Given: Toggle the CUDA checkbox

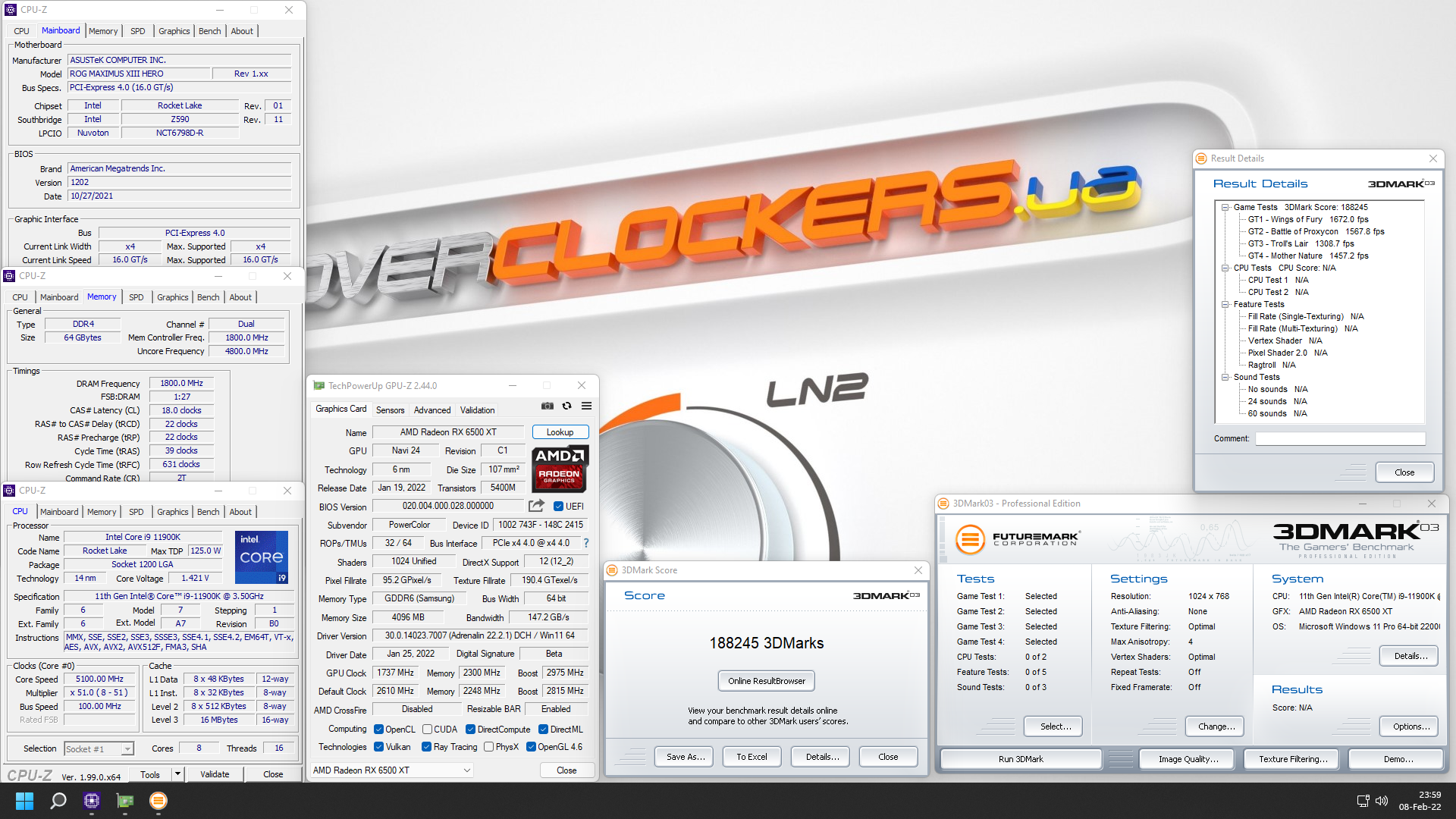Looking at the screenshot, I should click(427, 730).
